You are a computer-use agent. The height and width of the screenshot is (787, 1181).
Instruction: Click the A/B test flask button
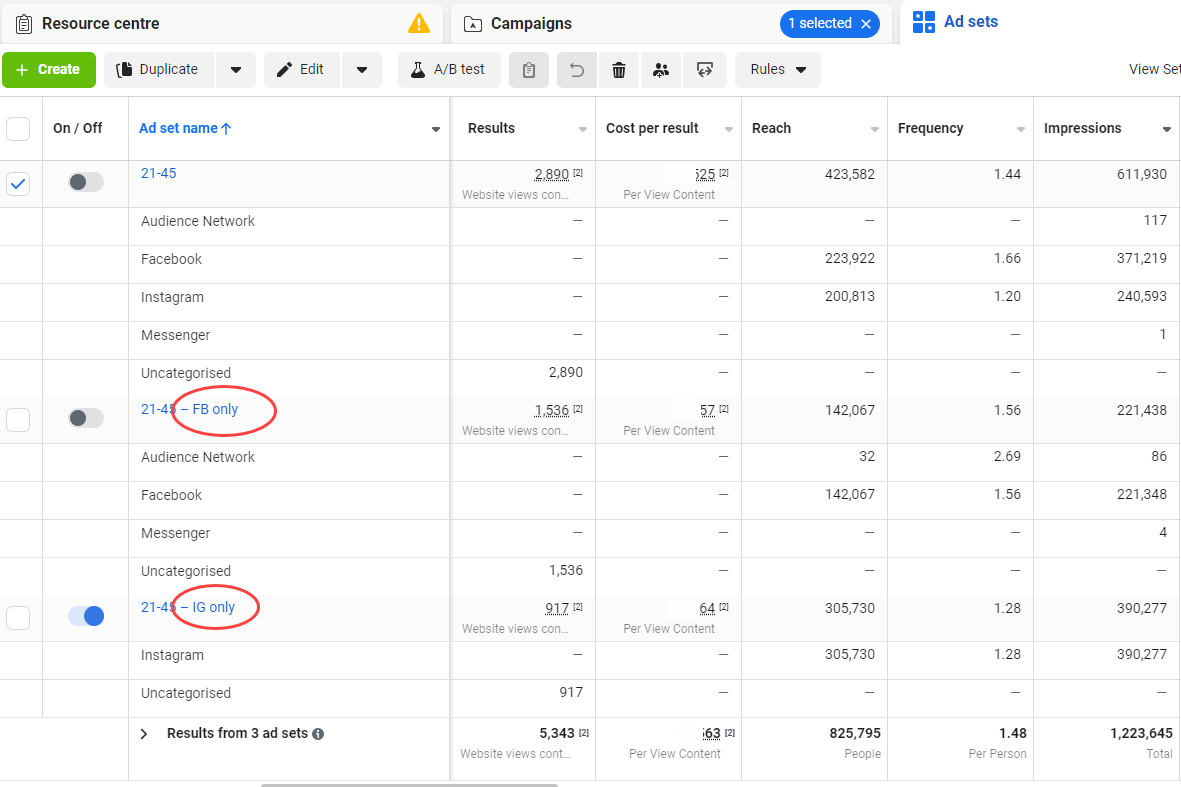click(x=449, y=70)
